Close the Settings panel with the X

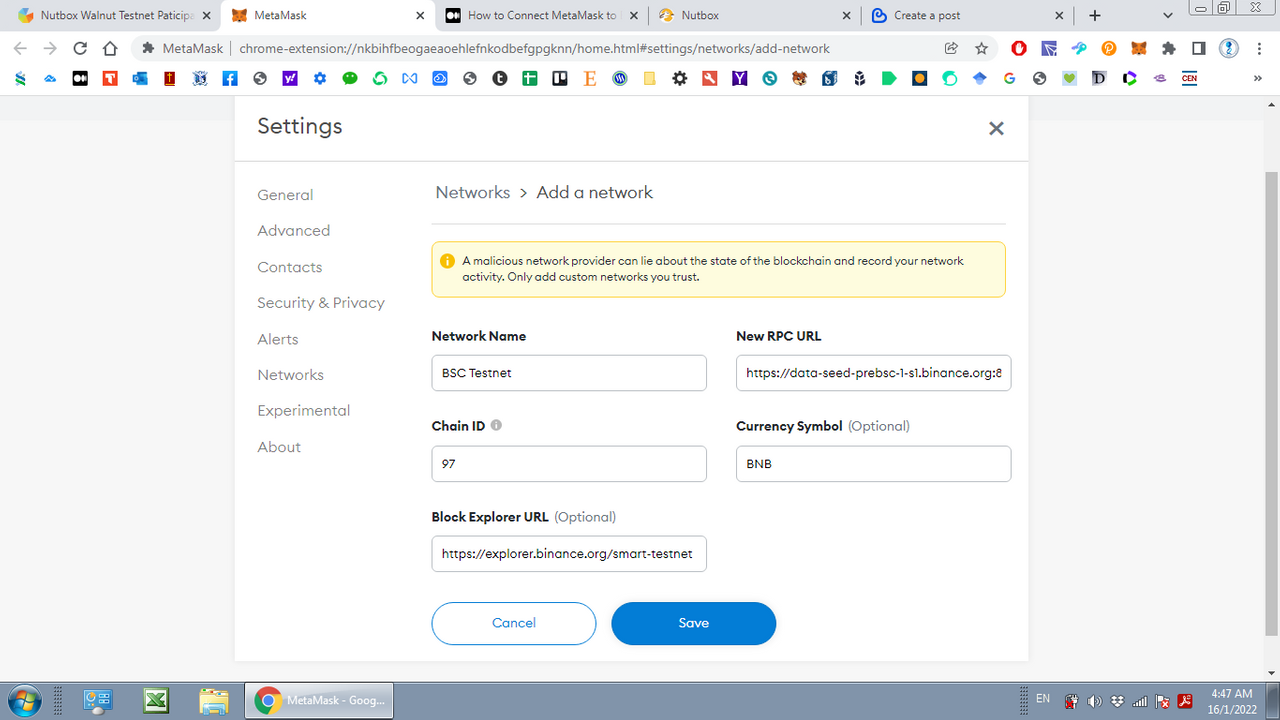pyautogui.click(x=996, y=128)
